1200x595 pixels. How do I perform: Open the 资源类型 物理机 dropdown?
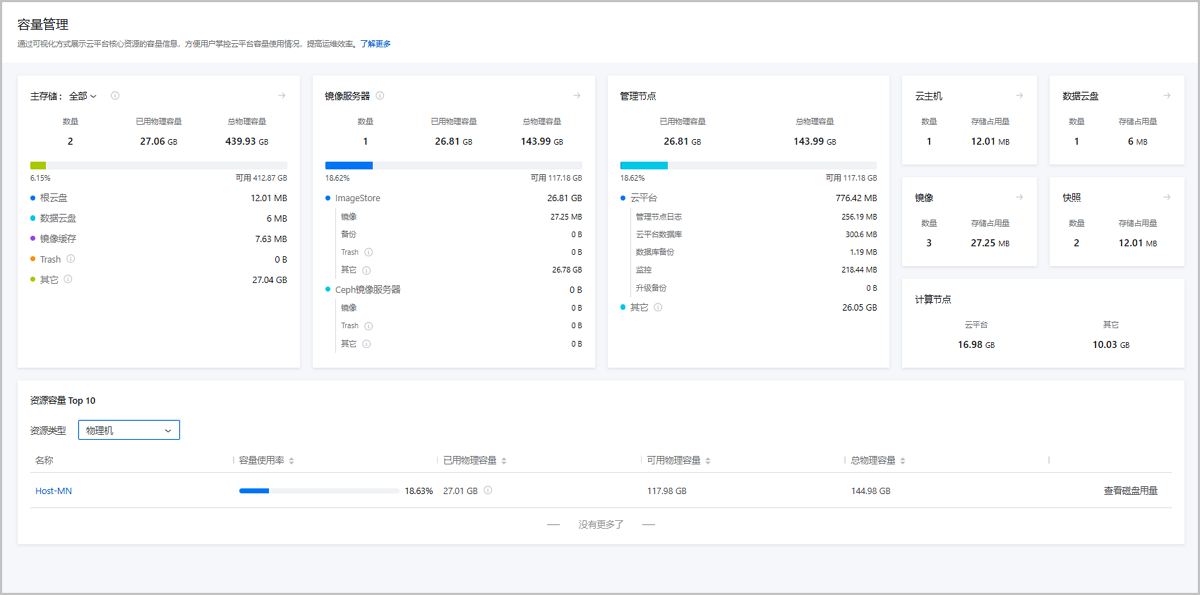pyautogui.click(x=129, y=430)
